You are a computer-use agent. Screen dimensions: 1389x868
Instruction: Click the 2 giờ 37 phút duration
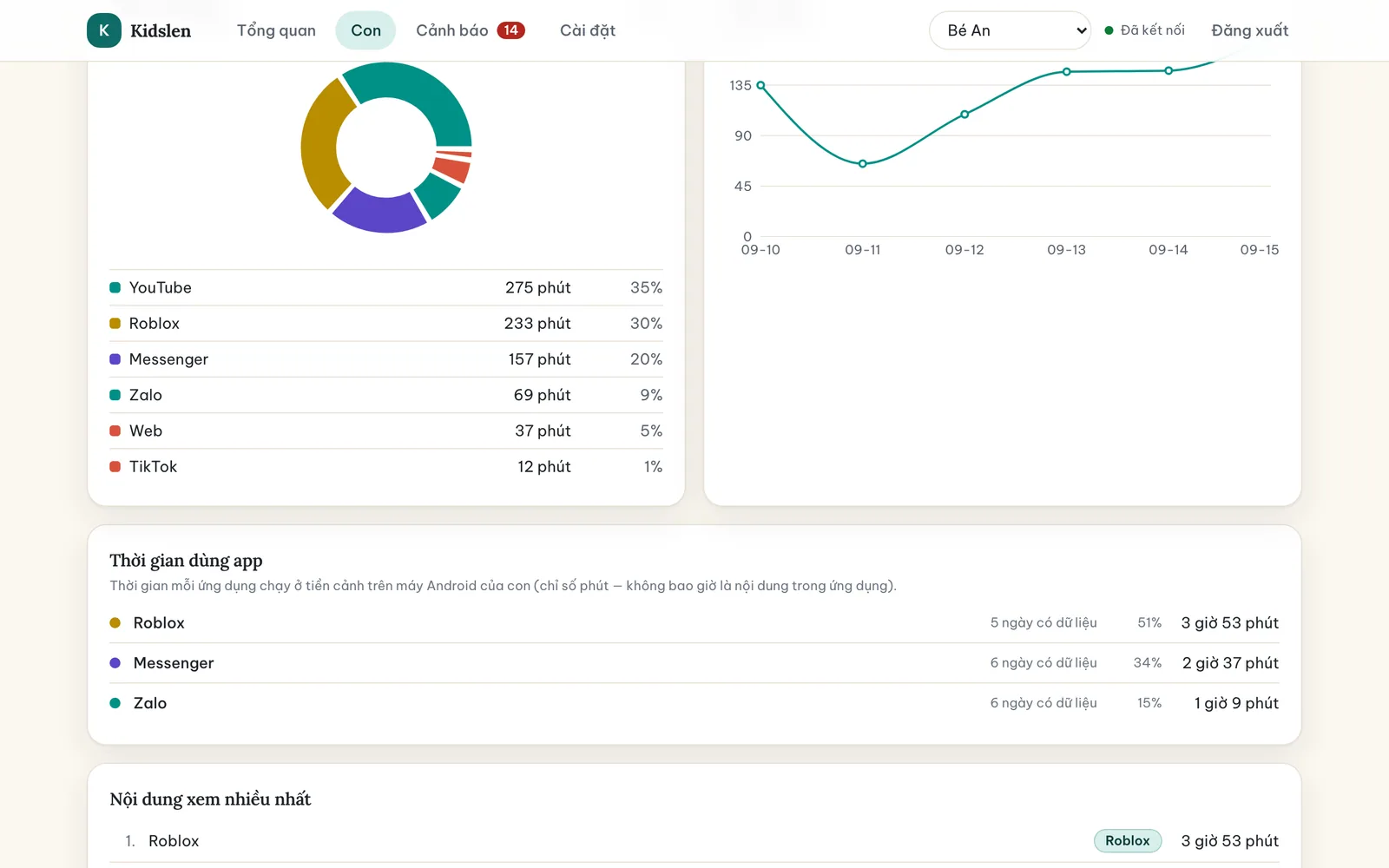click(1230, 663)
